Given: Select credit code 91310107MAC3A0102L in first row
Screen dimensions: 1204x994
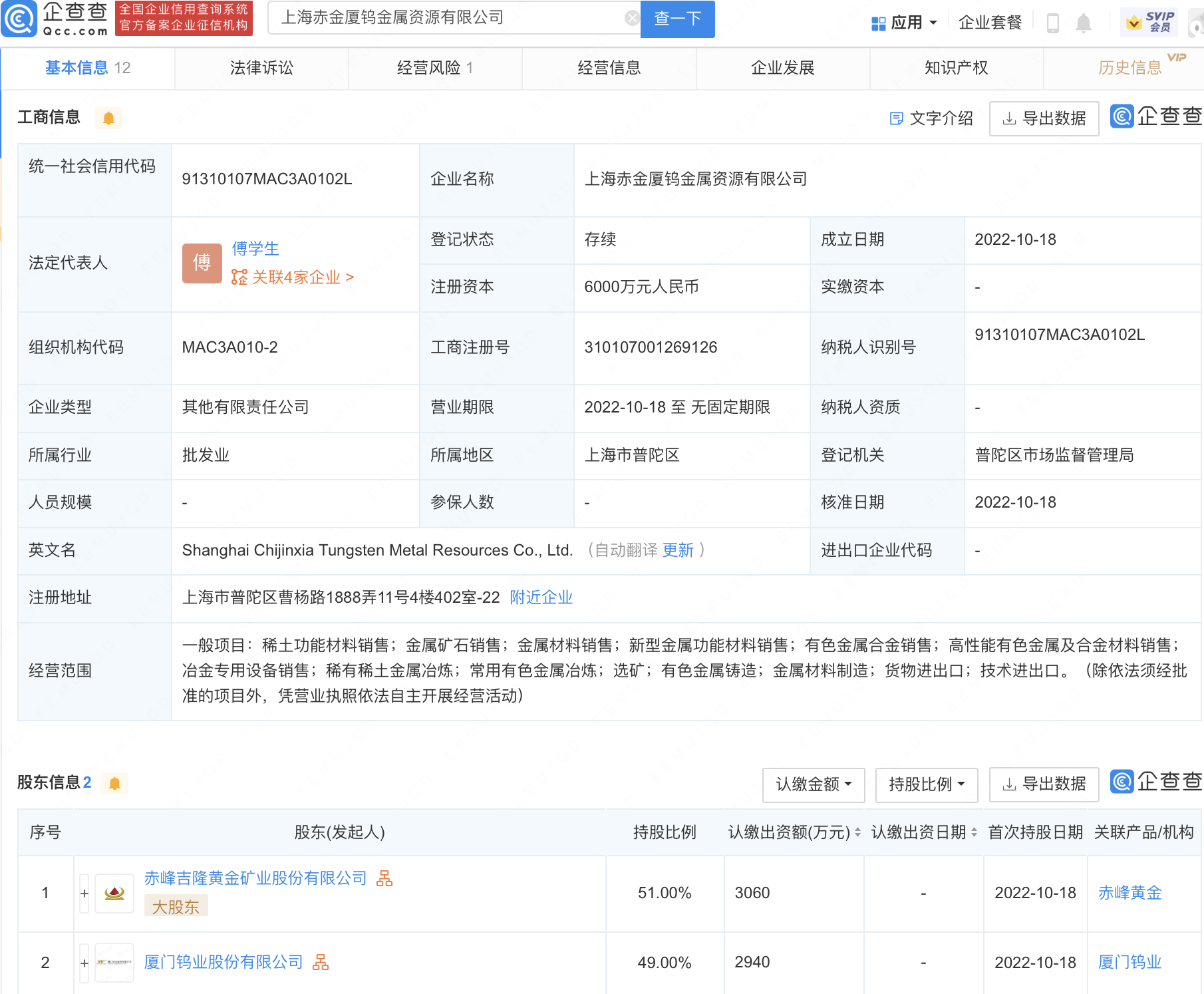Looking at the screenshot, I should pyautogui.click(x=267, y=179).
